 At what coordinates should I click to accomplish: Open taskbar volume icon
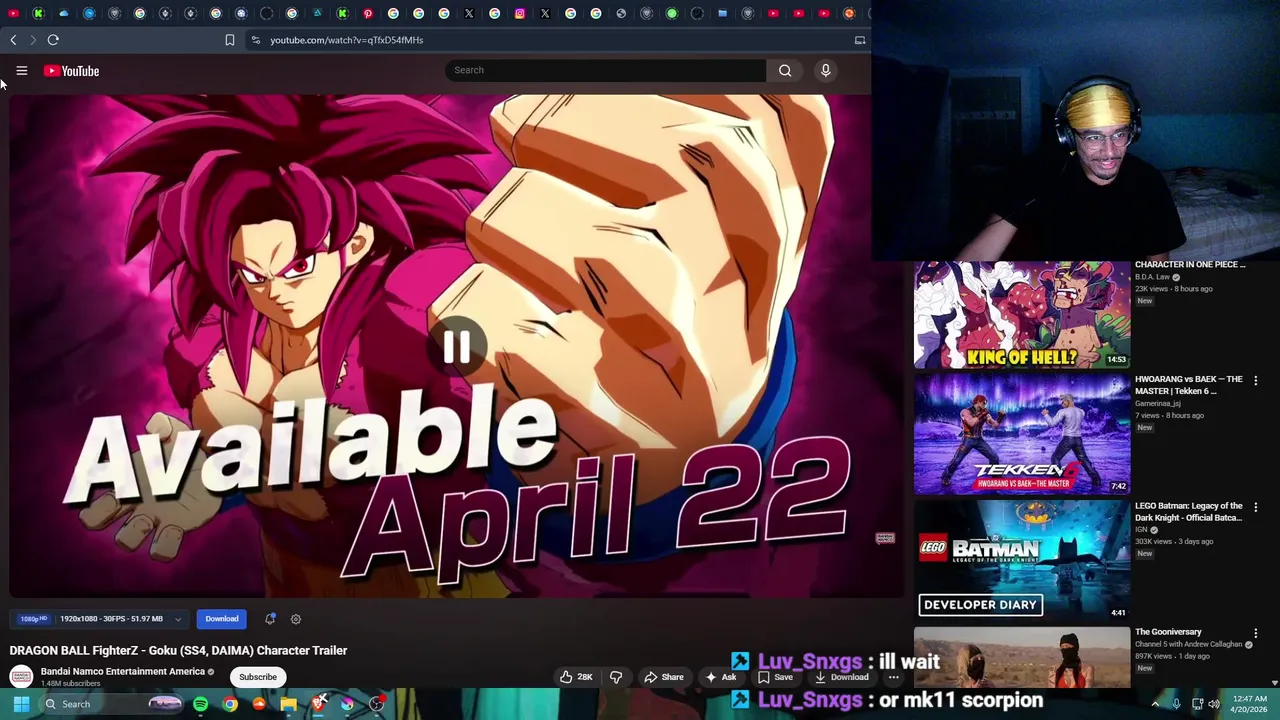(1214, 704)
